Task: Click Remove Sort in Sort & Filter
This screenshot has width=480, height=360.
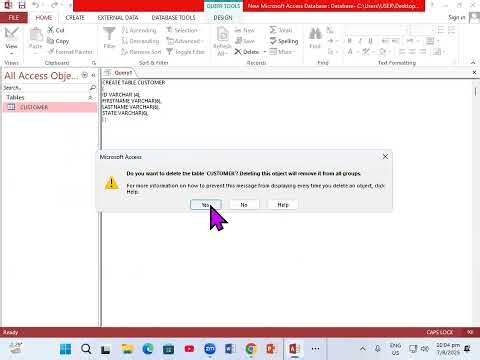Action: point(141,52)
